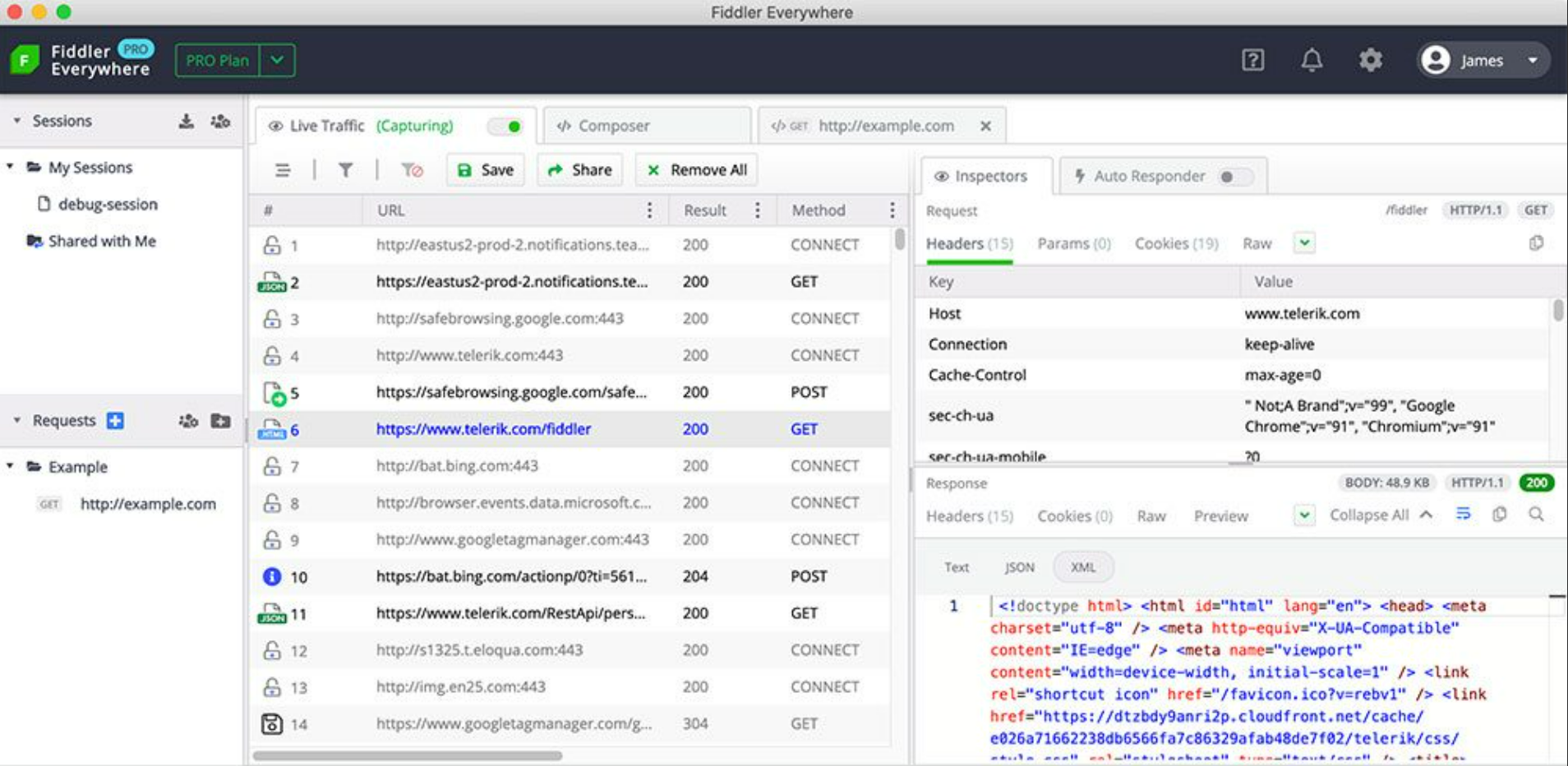
Task: Copy request headers with the copy icon
Action: click(1536, 243)
